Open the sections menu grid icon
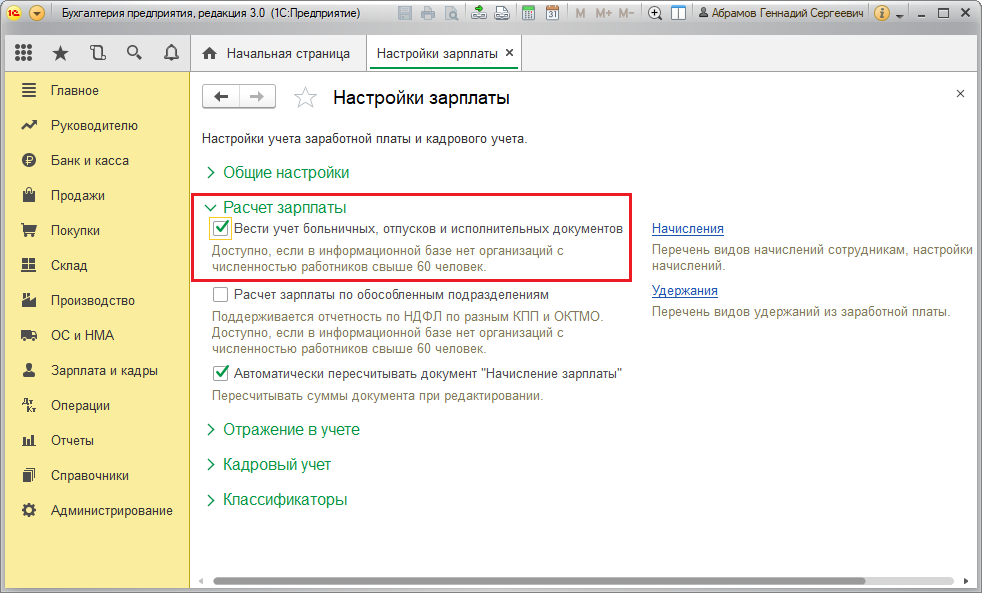Image resolution: width=982 pixels, height=593 pixels. point(23,53)
